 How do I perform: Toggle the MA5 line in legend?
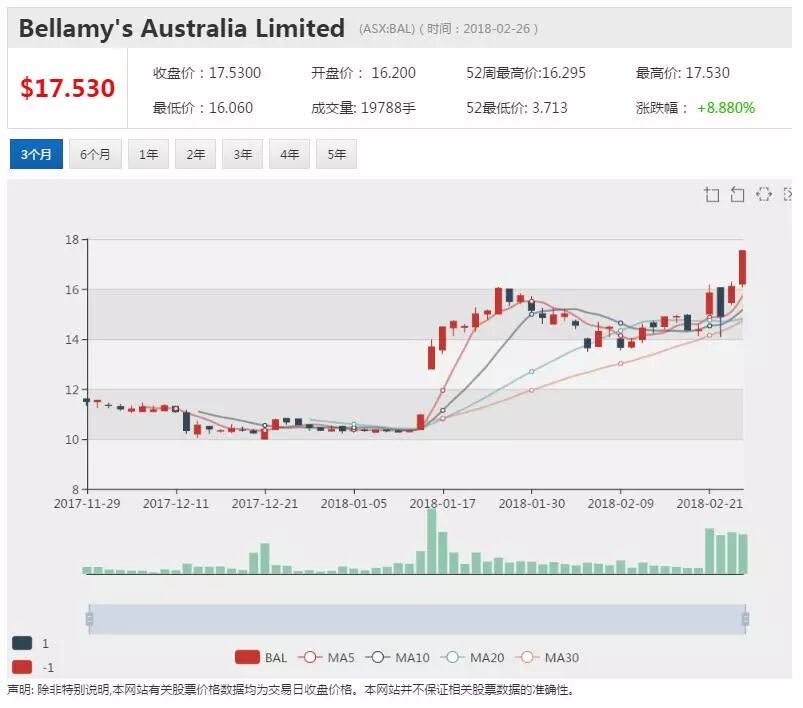[x=326, y=657]
